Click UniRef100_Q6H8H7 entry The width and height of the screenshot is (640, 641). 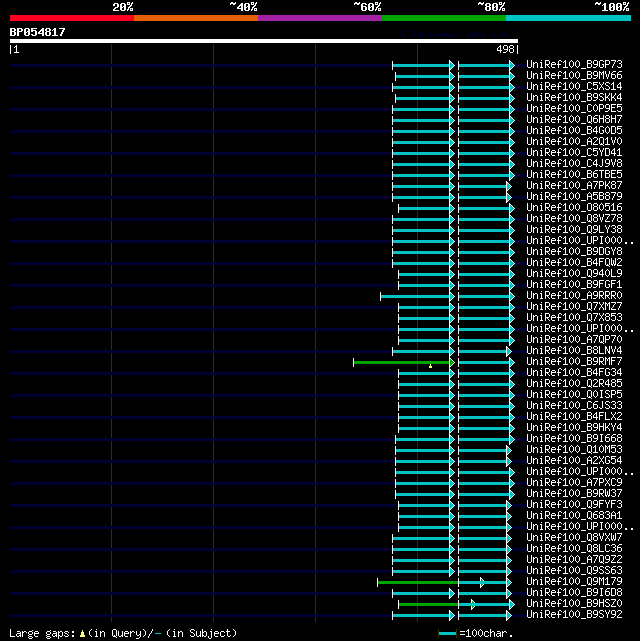coord(574,120)
